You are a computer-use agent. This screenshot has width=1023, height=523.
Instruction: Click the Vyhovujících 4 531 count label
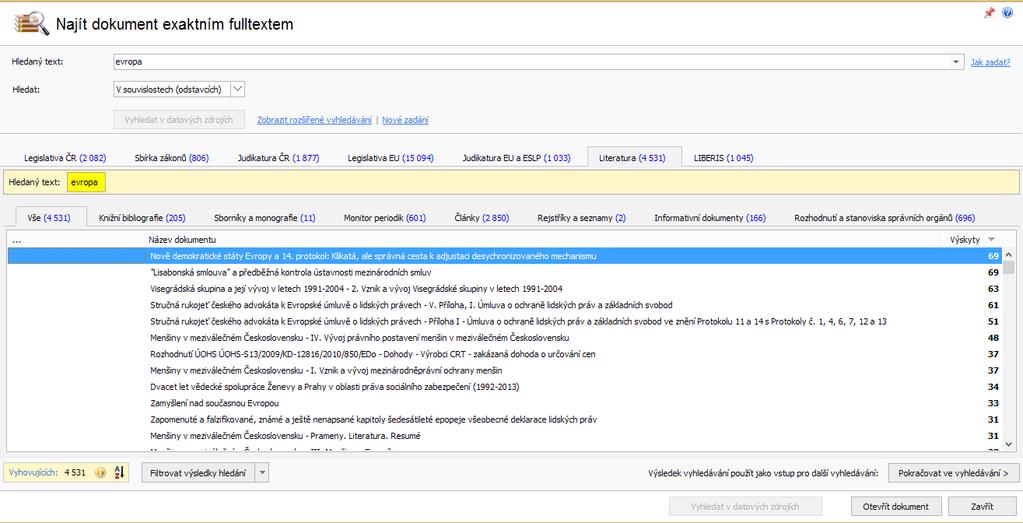pyautogui.click(x=48, y=473)
